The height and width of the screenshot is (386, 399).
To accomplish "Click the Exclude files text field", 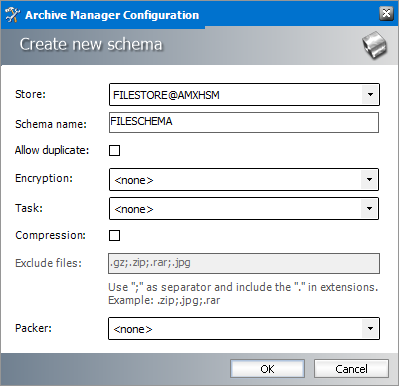I will point(244,263).
